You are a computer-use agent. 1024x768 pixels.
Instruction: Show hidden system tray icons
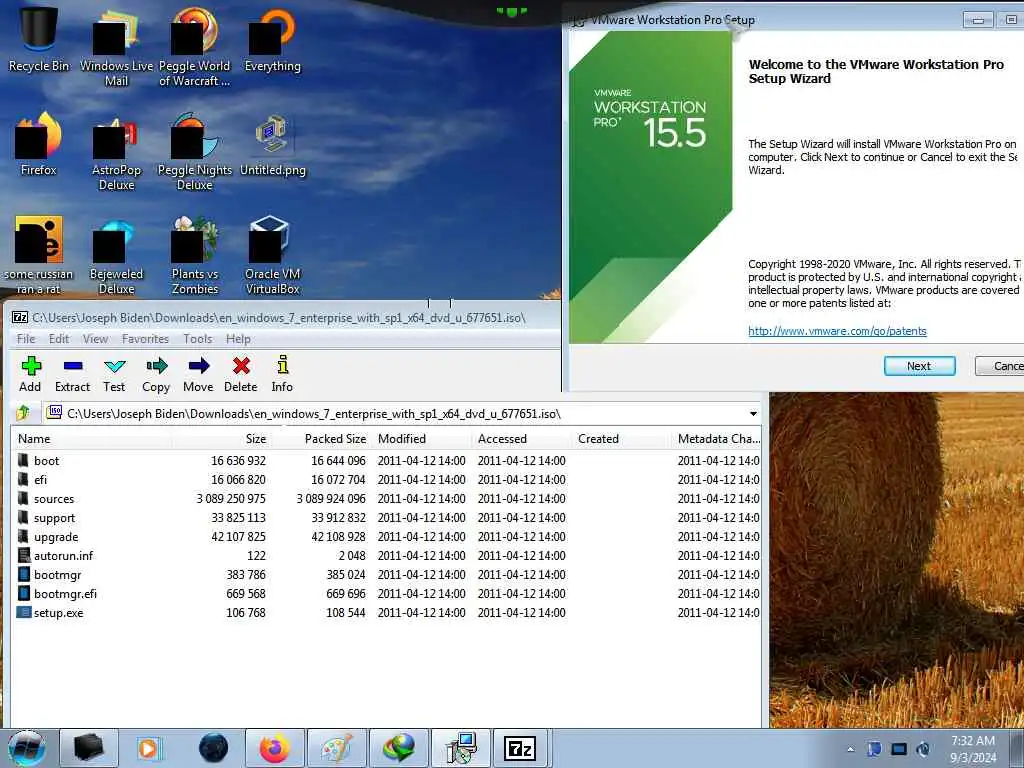tap(850, 749)
